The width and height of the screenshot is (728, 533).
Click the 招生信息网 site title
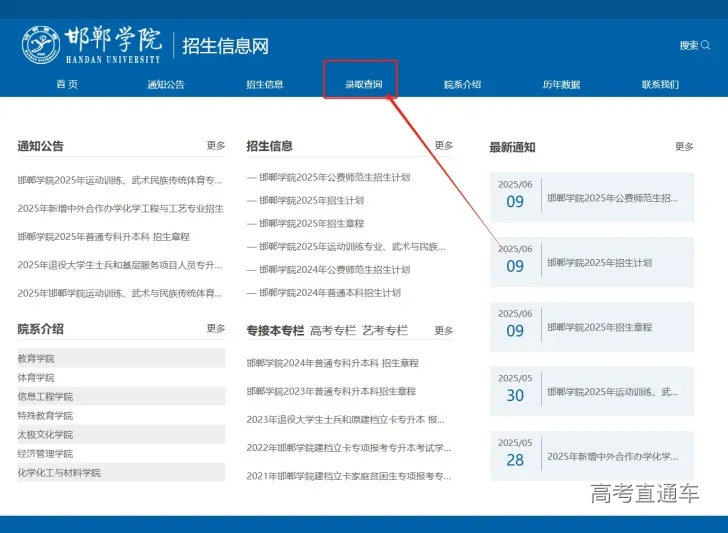coord(225,46)
